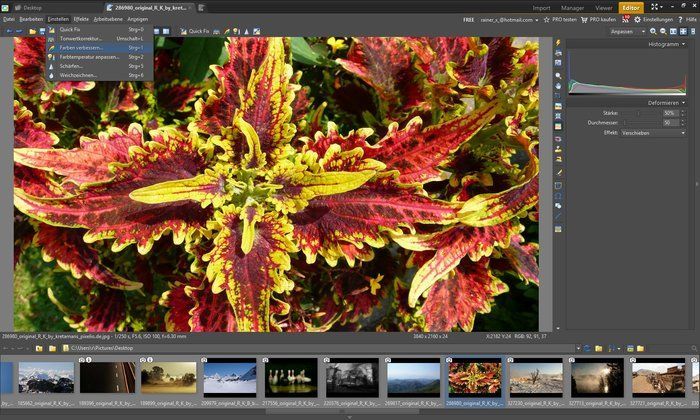Select the Editor module tab
Image resolution: width=700 pixels, height=420 pixels.
pyautogui.click(x=631, y=8)
